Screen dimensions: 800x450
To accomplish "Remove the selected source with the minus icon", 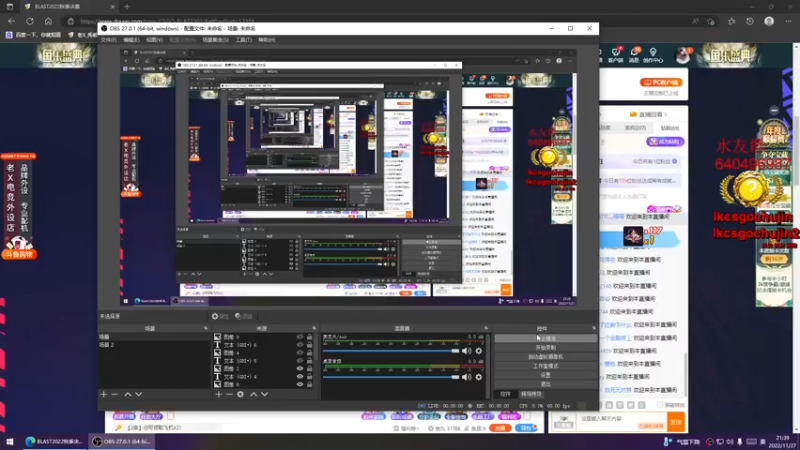I will (229, 394).
